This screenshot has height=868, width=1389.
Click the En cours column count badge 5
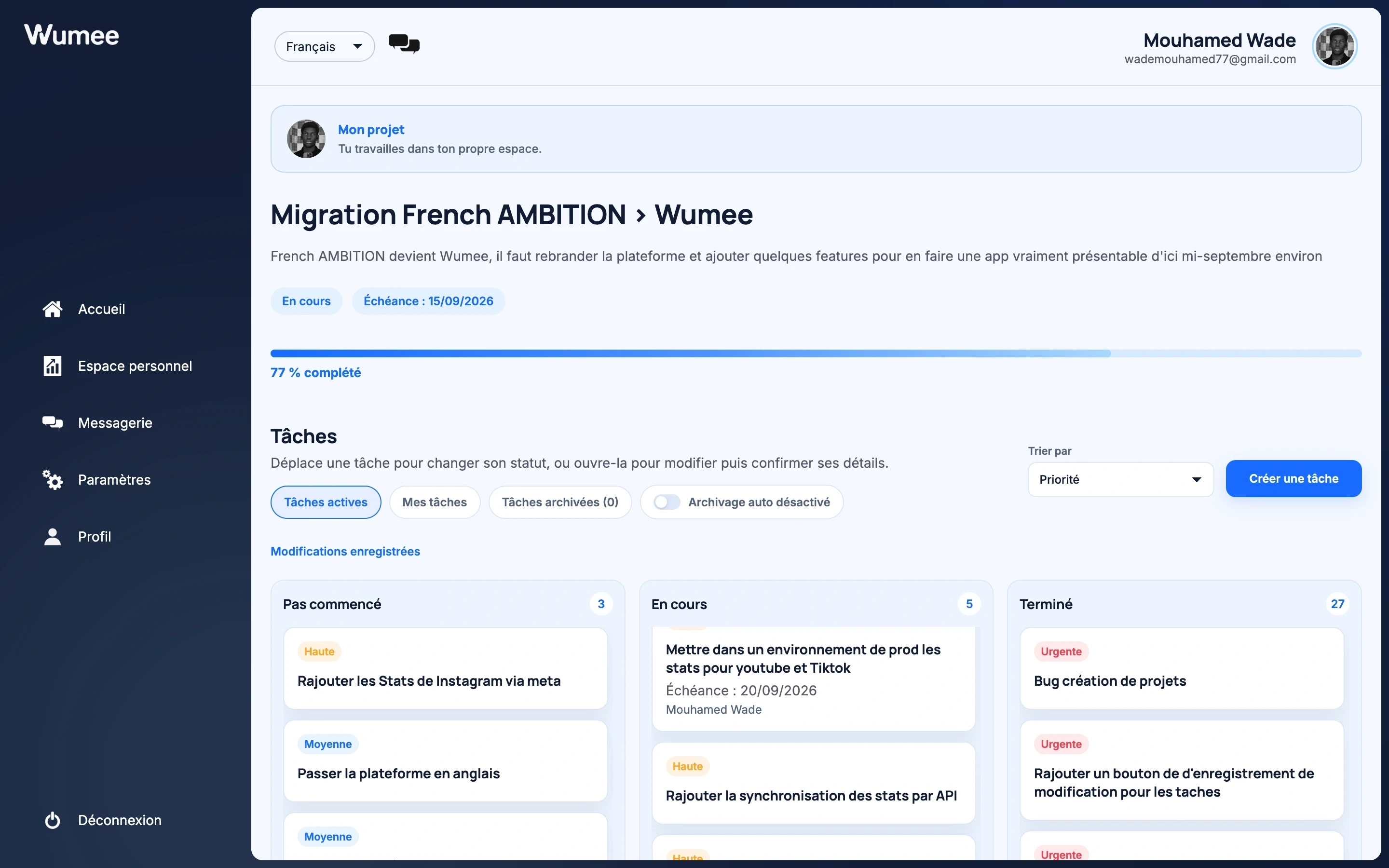pyautogui.click(x=969, y=604)
